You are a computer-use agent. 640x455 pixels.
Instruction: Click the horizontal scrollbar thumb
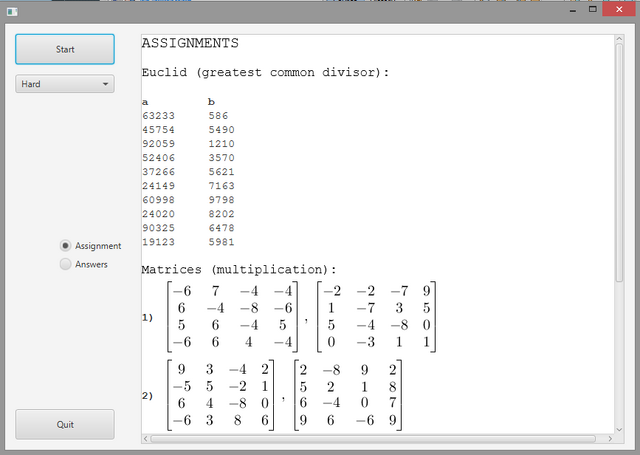pos(373,439)
